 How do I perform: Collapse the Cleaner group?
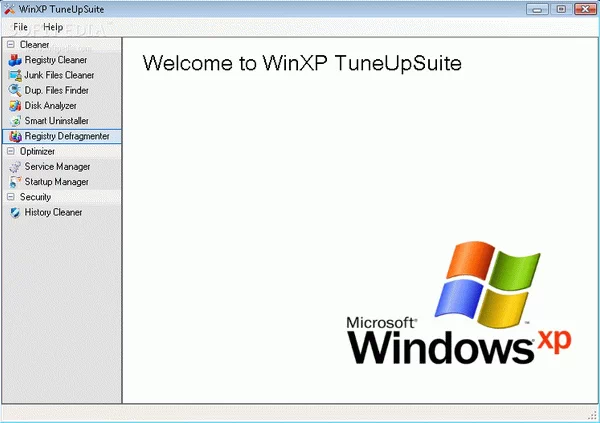click(x=11, y=44)
